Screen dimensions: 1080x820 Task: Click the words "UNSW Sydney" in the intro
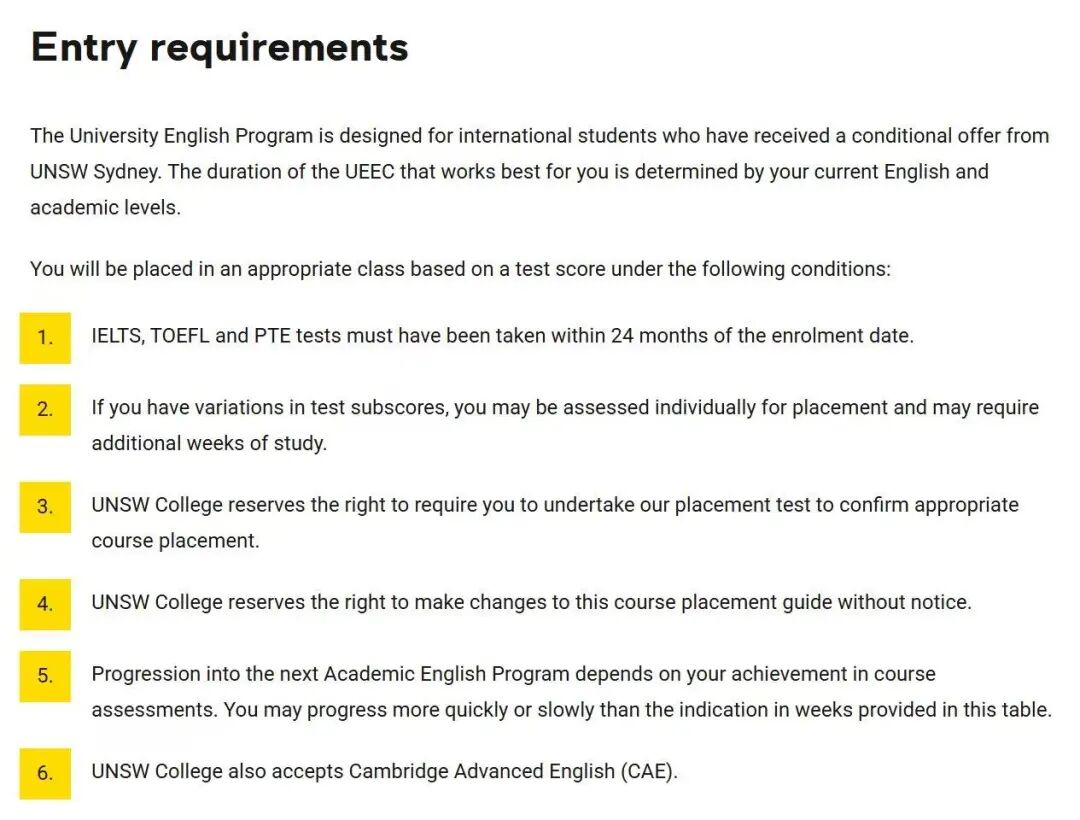tap(93, 172)
